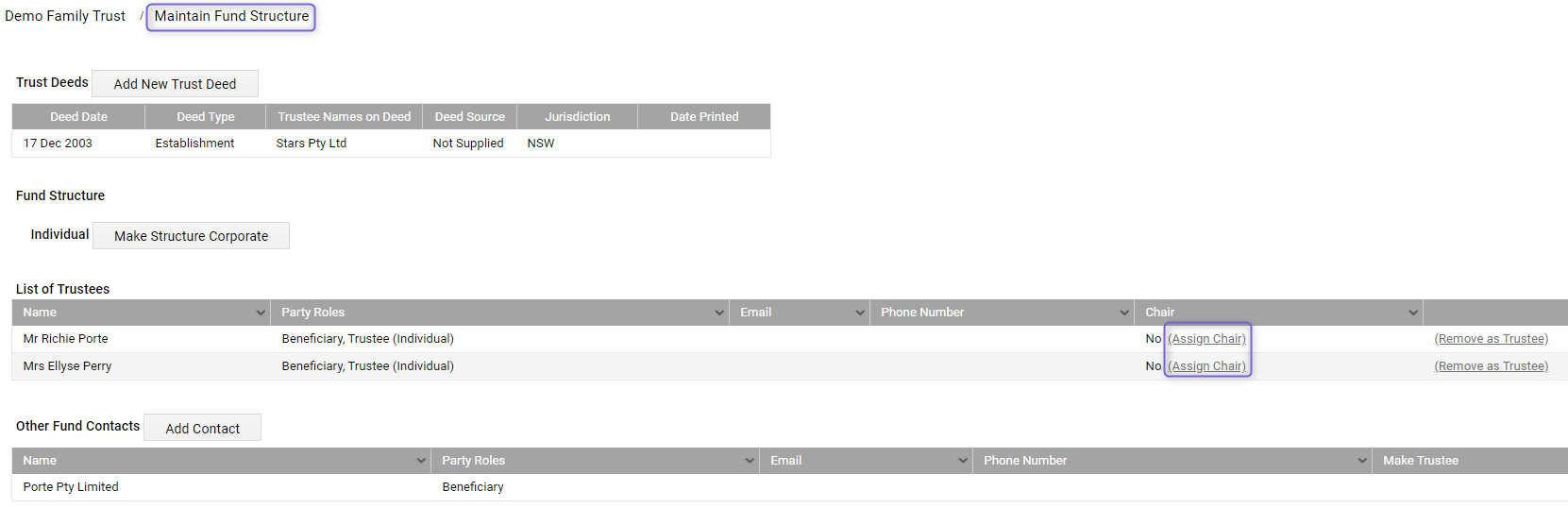1568x508 pixels.
Task: Assign Chair to Mrs Ellyse Perry
Action: coord(1207,366)
